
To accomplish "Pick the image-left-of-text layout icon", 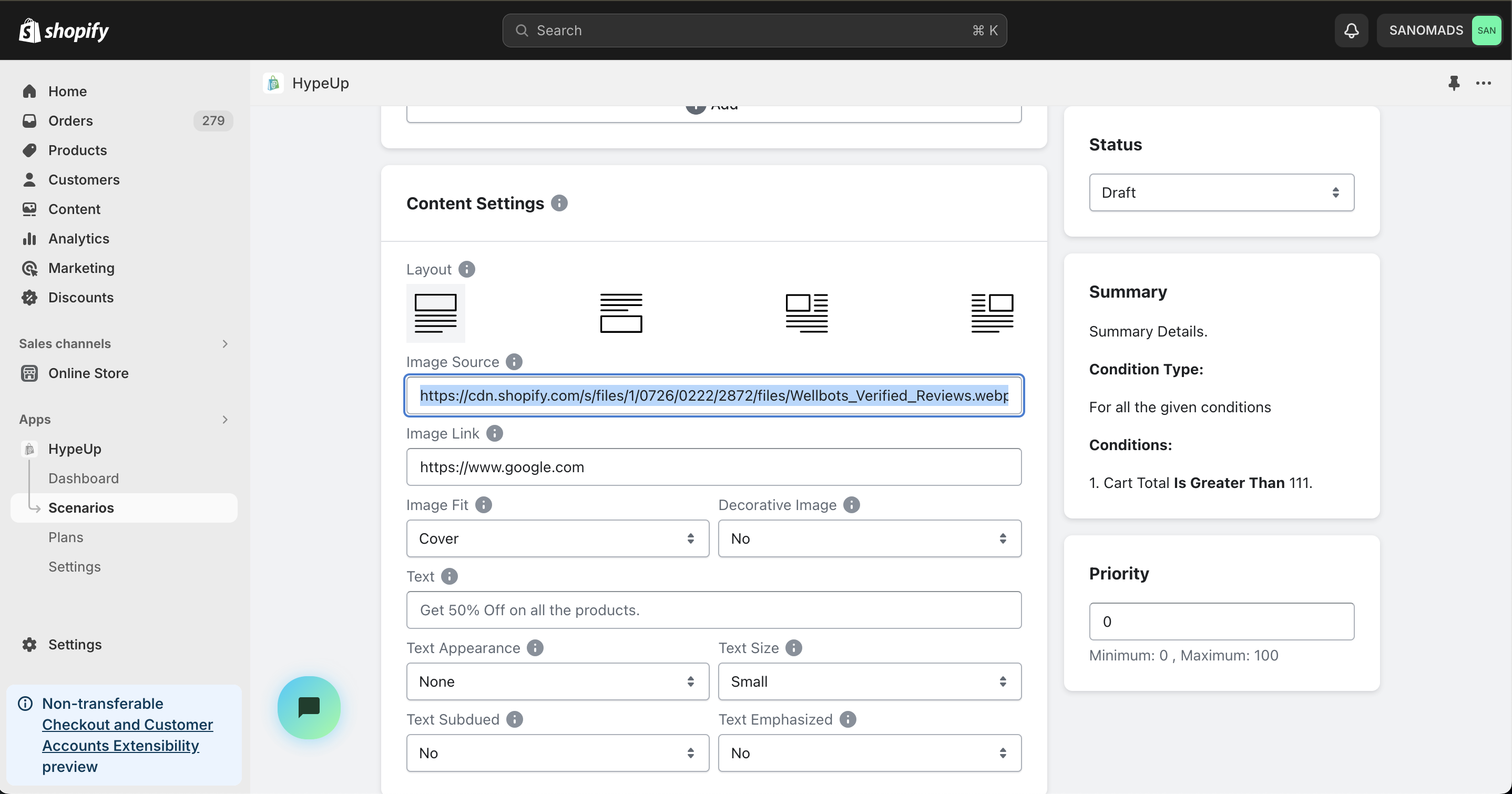I will [x=806, y=313].
